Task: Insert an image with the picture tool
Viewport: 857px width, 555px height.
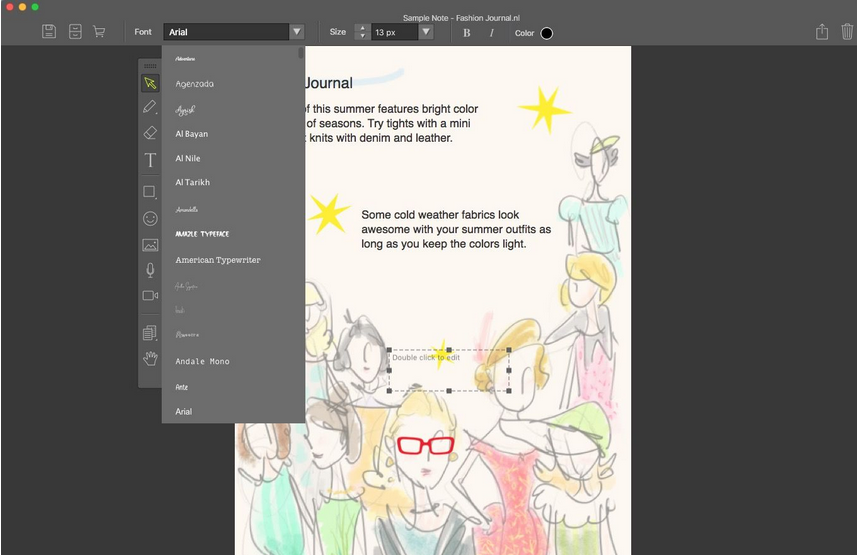Action: click(150, 245)
